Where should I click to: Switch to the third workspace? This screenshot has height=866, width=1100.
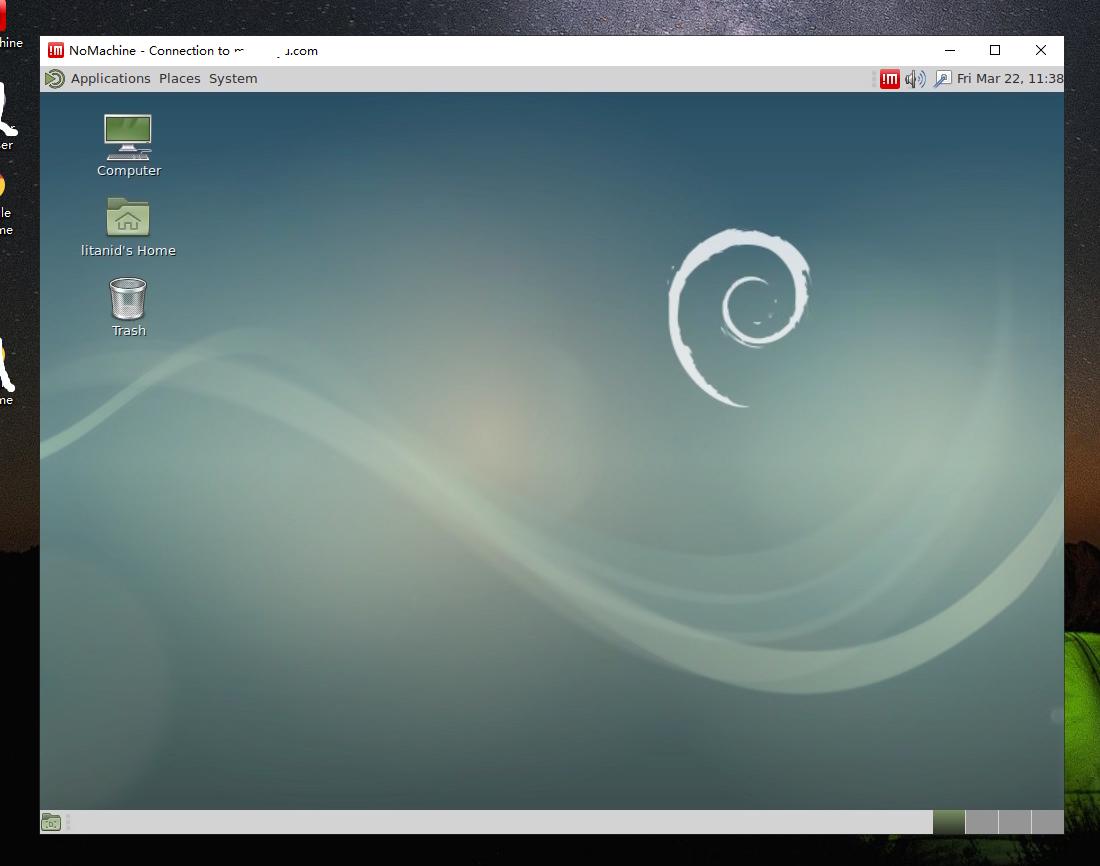[1014, 822]
